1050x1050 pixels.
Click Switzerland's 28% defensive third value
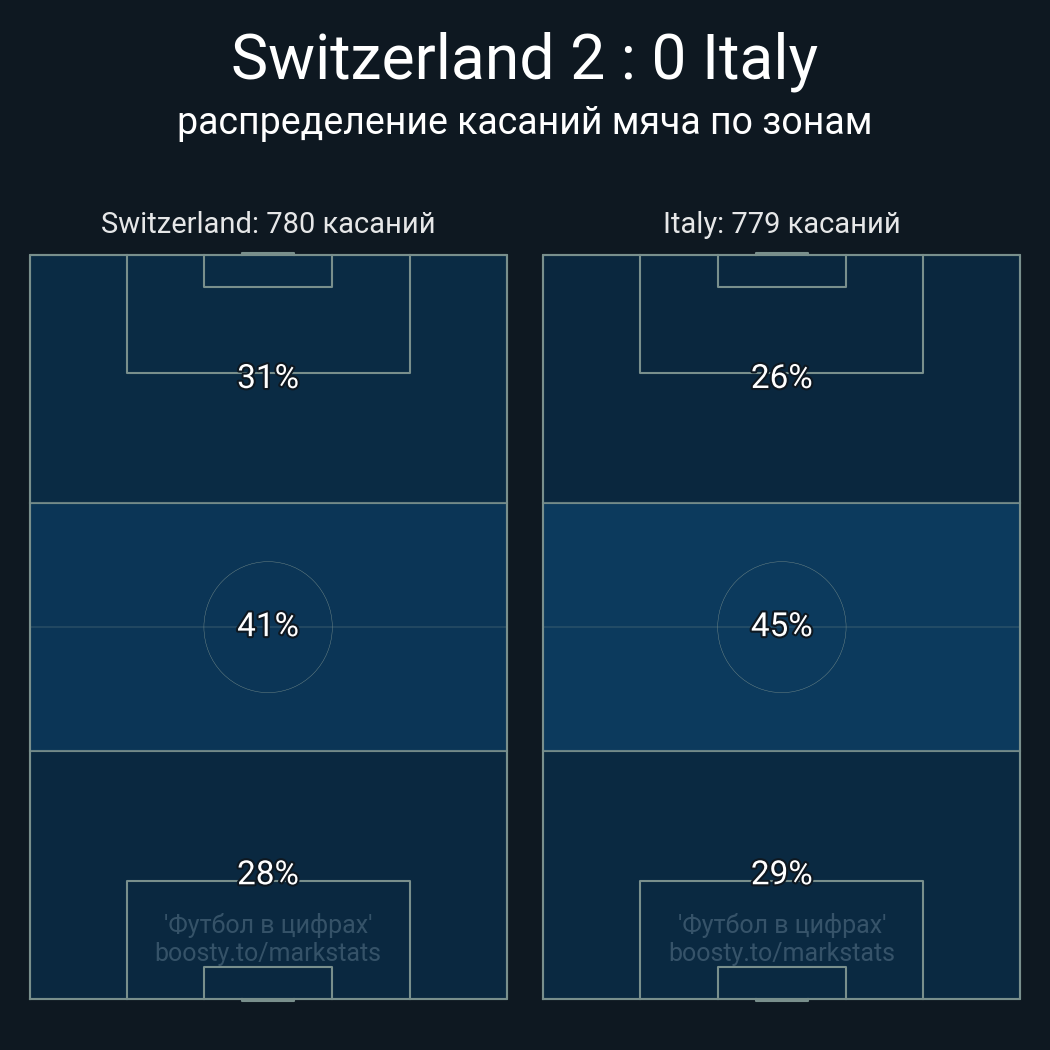(x=268, y=874)
